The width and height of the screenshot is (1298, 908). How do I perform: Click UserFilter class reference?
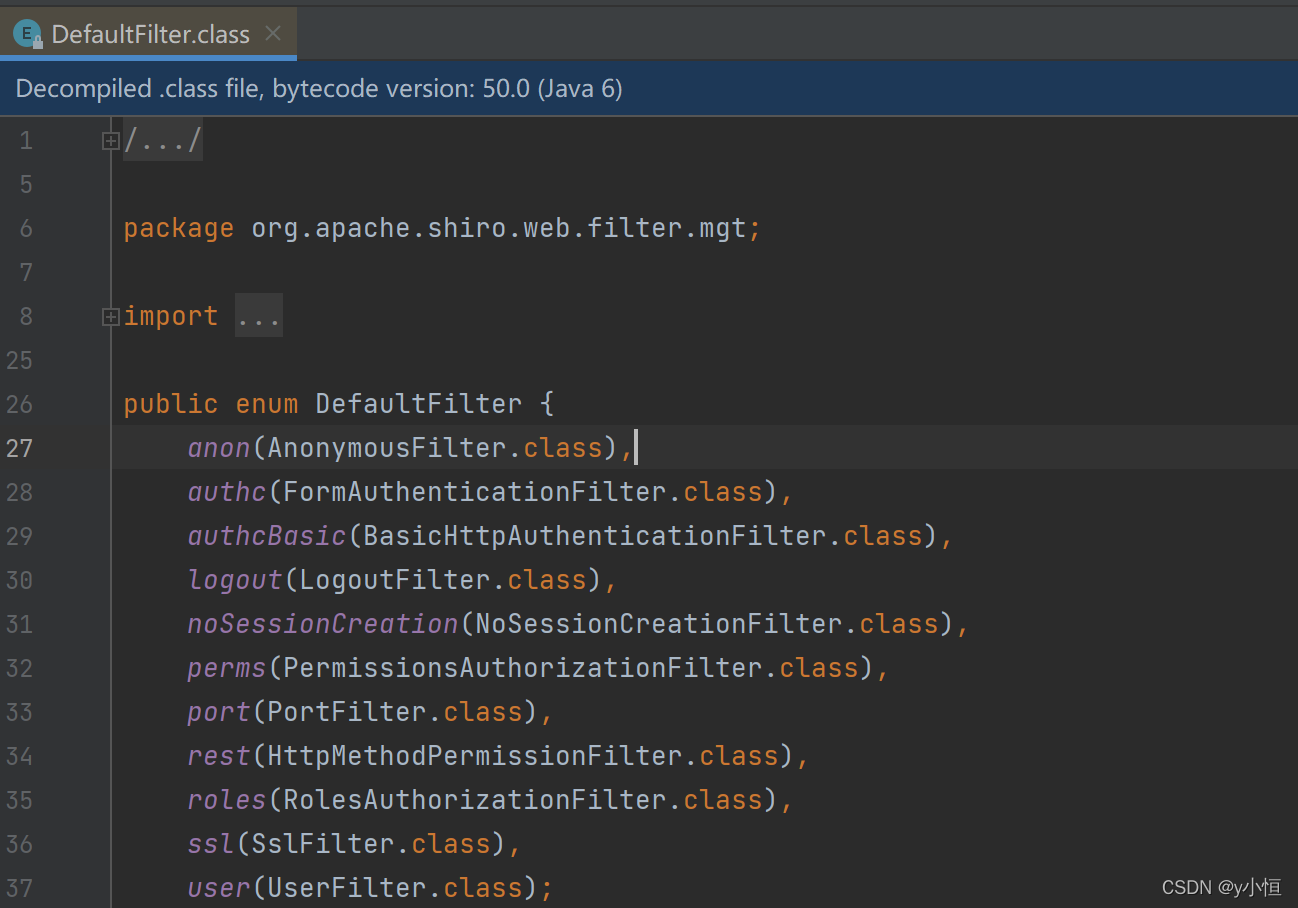347,888
